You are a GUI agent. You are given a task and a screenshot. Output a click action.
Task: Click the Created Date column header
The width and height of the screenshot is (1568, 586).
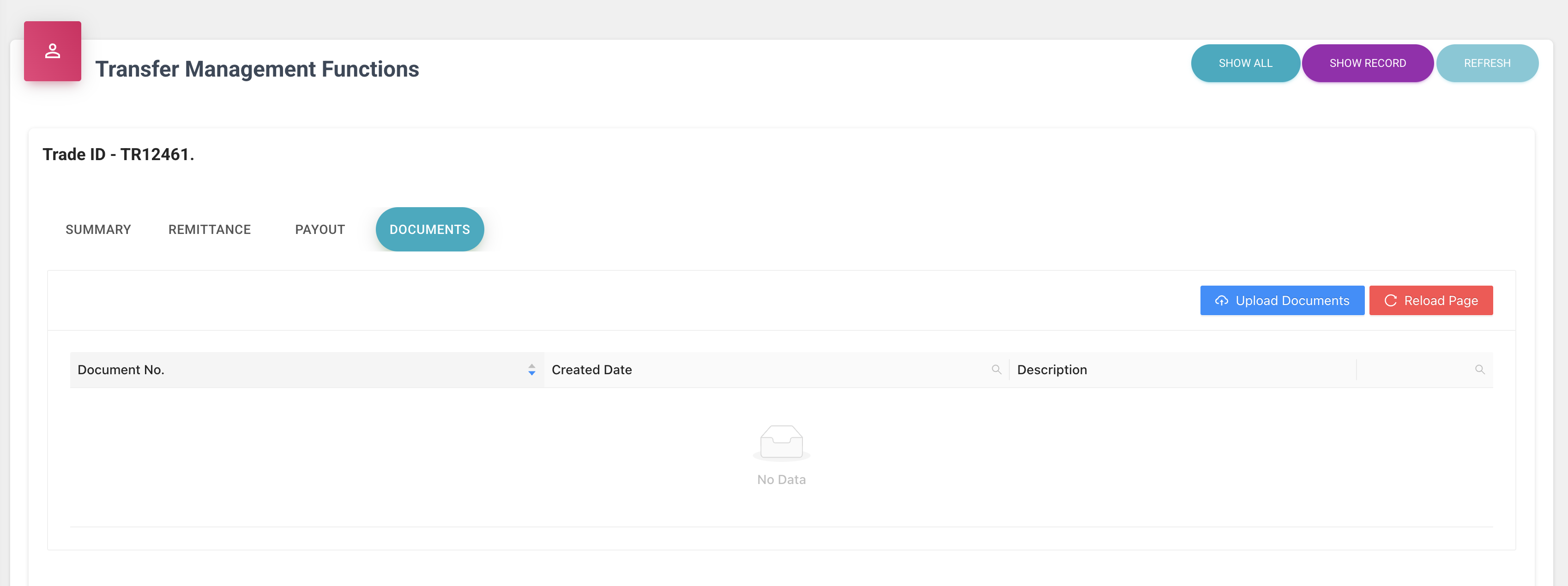[591, 370]
